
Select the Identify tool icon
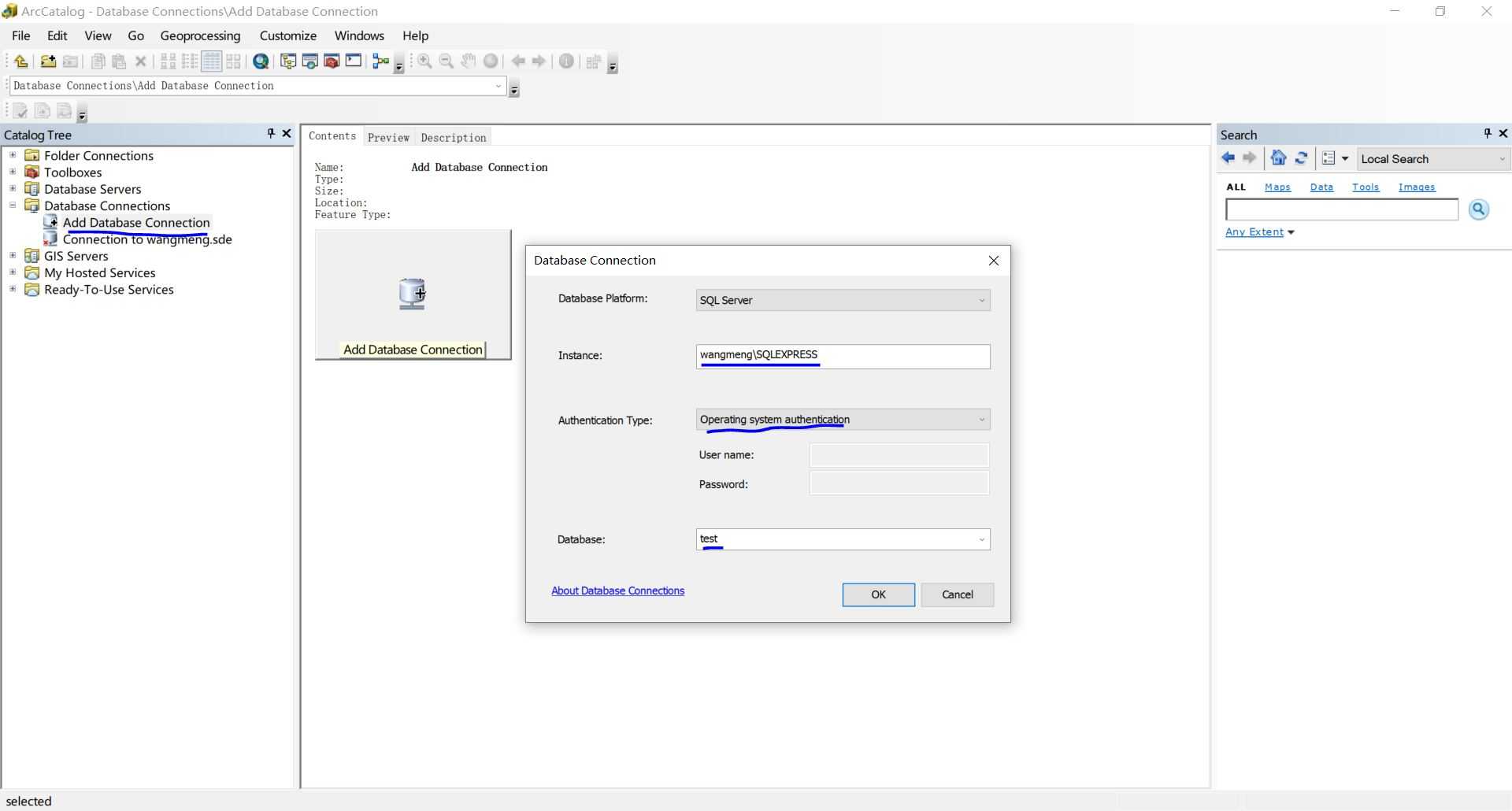pos(566,61)
